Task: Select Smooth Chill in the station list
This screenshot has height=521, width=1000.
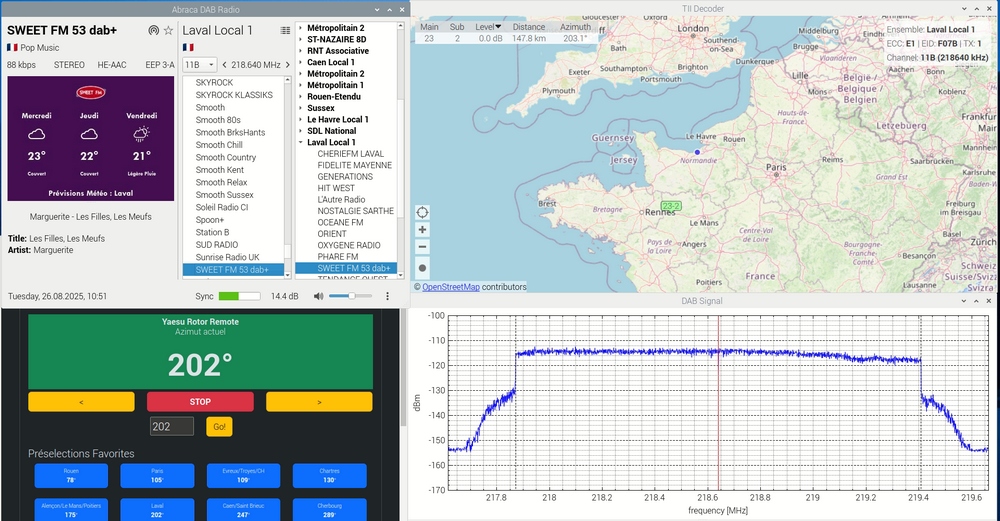Action: pos(219,145)
